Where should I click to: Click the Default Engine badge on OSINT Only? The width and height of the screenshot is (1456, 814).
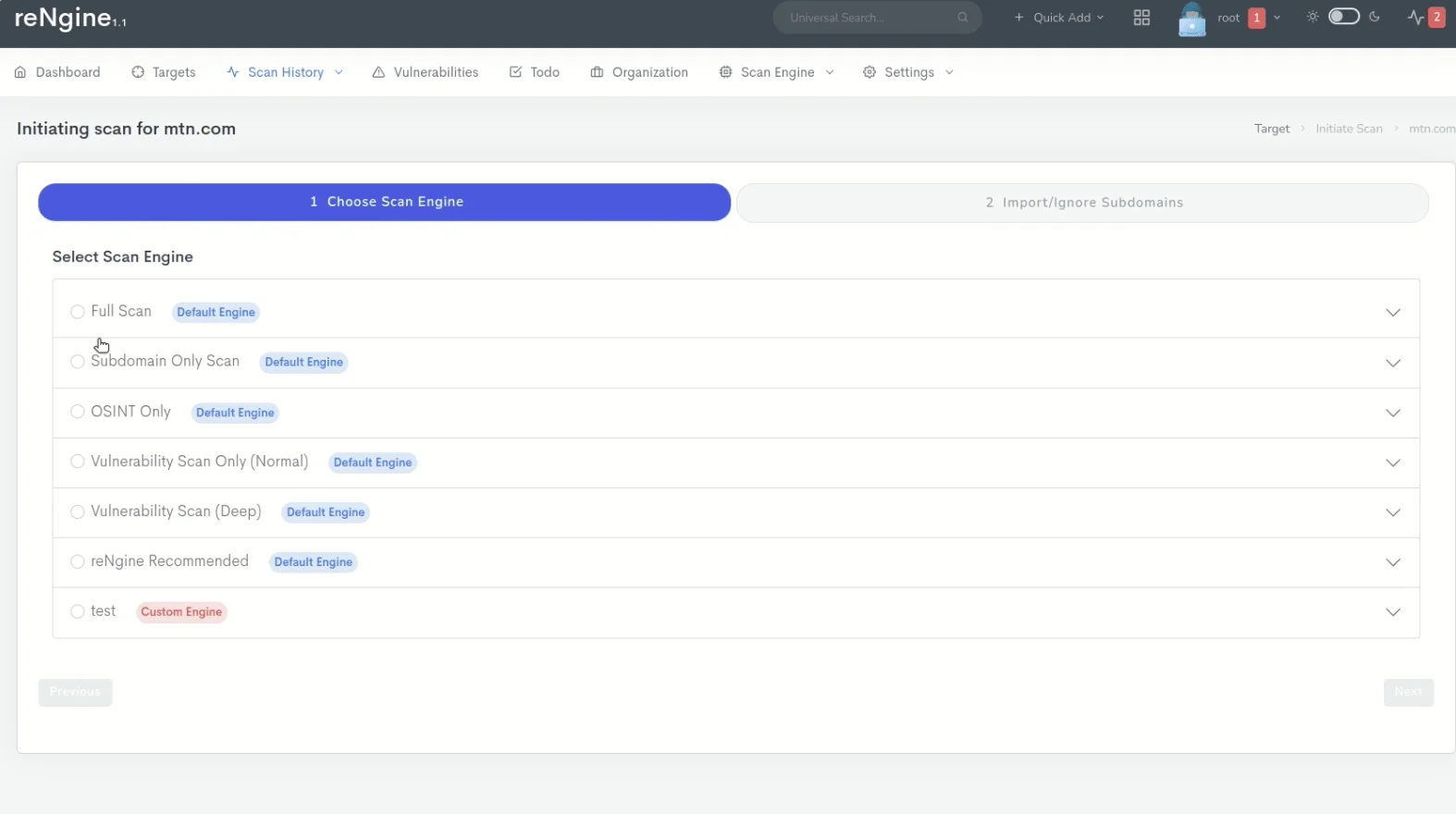tap(235, 413)
